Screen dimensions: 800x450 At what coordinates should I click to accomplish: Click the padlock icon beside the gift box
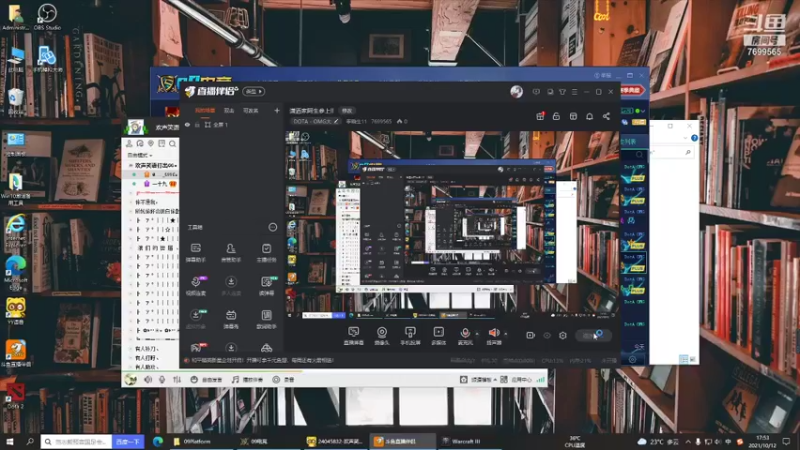click(556, 116)
